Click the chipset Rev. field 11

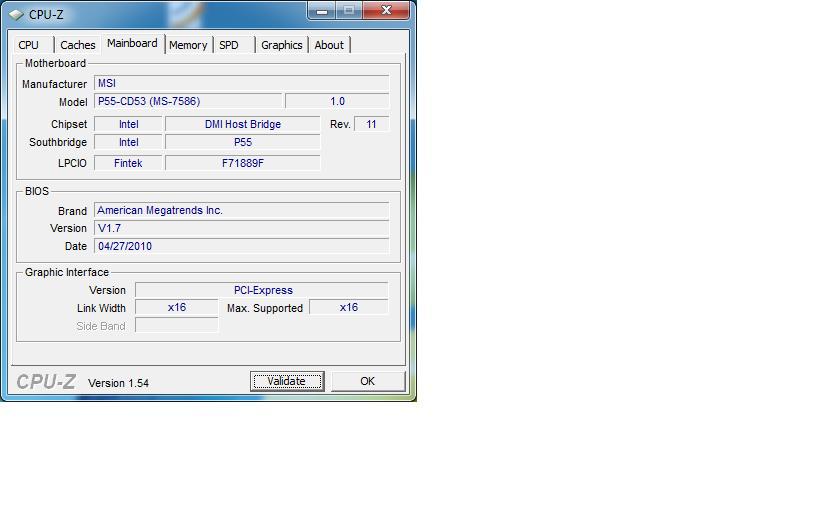372,124
